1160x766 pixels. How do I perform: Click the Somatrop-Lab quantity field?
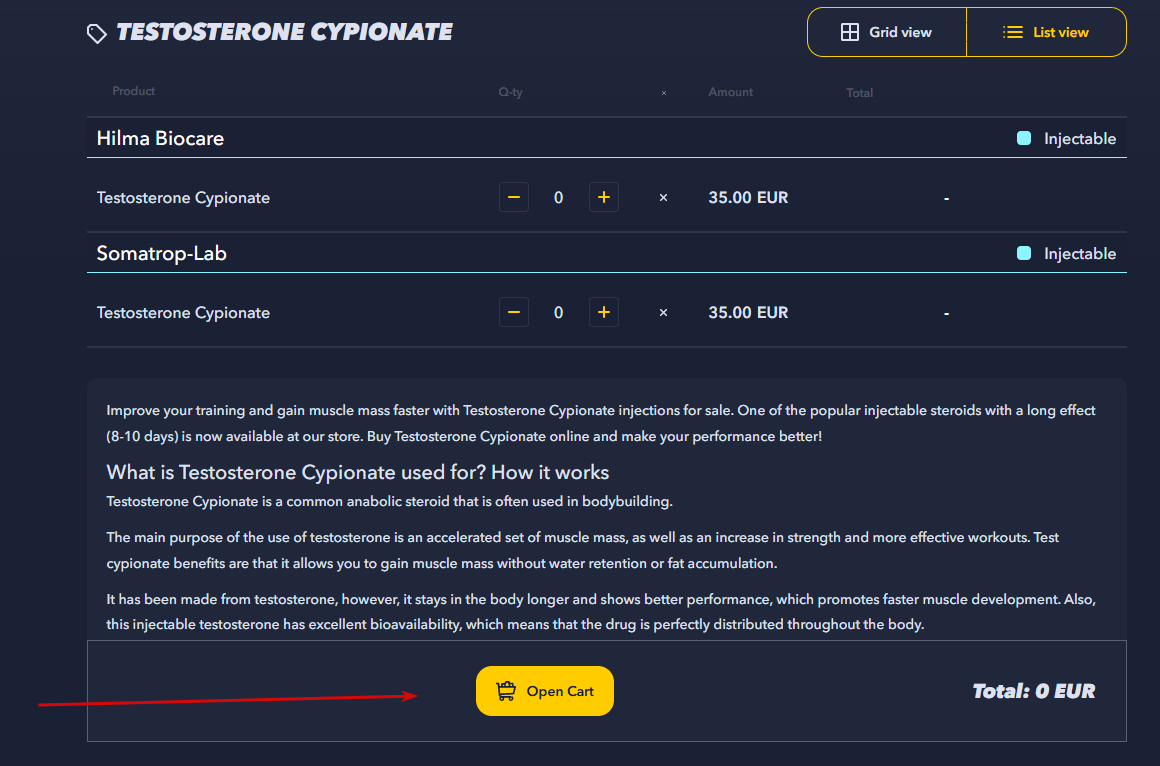[x=558, y=313]
